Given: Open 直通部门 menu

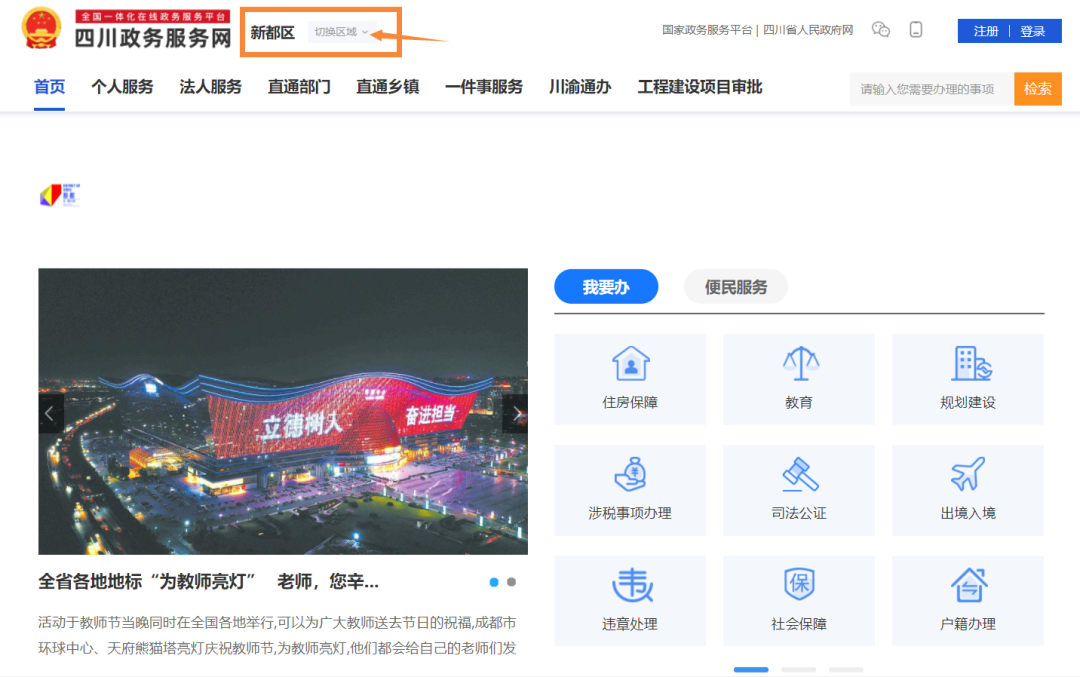Looking at the screenshot, I should [299, 87].
